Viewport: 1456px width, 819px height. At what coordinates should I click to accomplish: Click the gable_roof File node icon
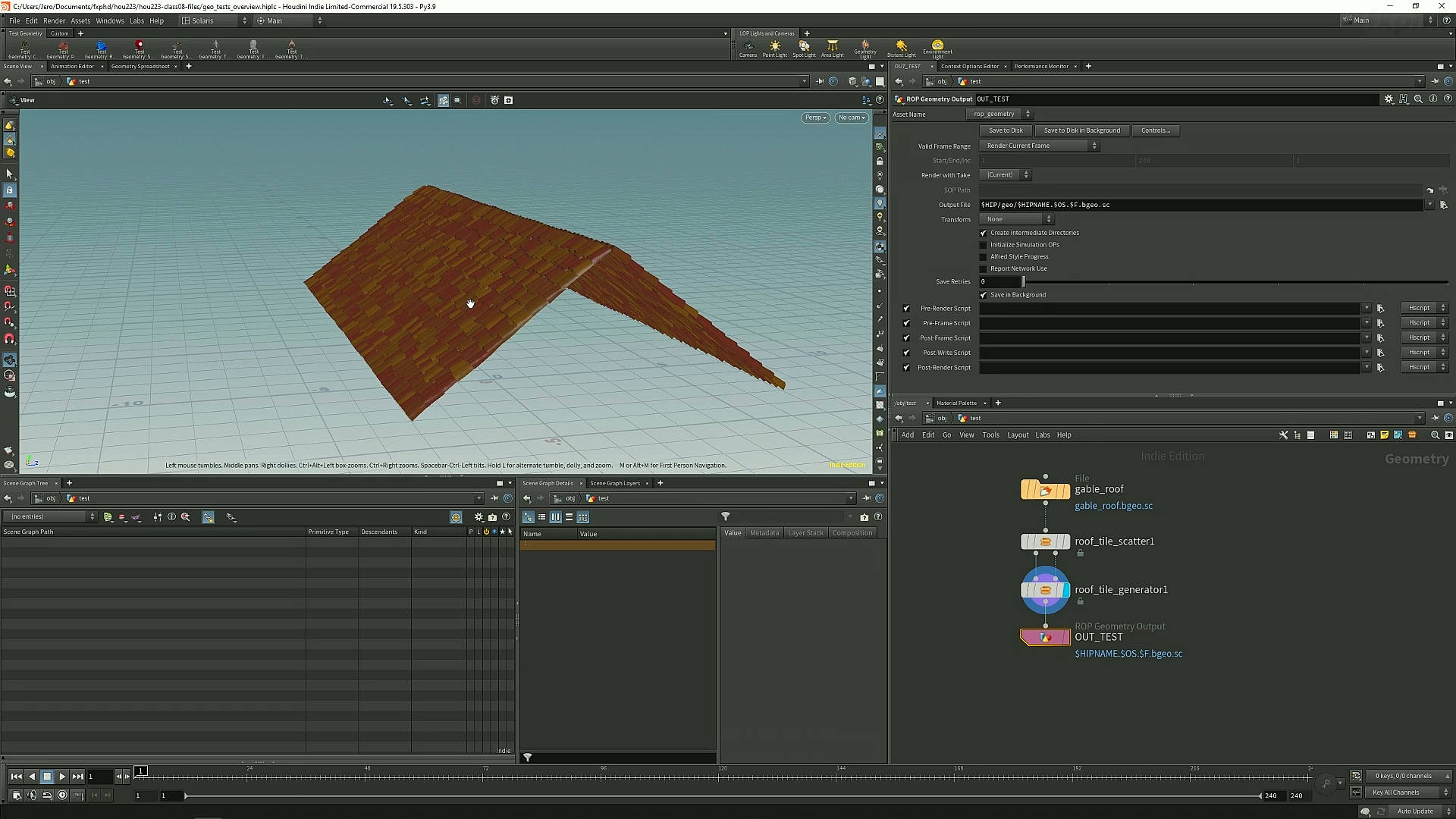coord(1045,491)
